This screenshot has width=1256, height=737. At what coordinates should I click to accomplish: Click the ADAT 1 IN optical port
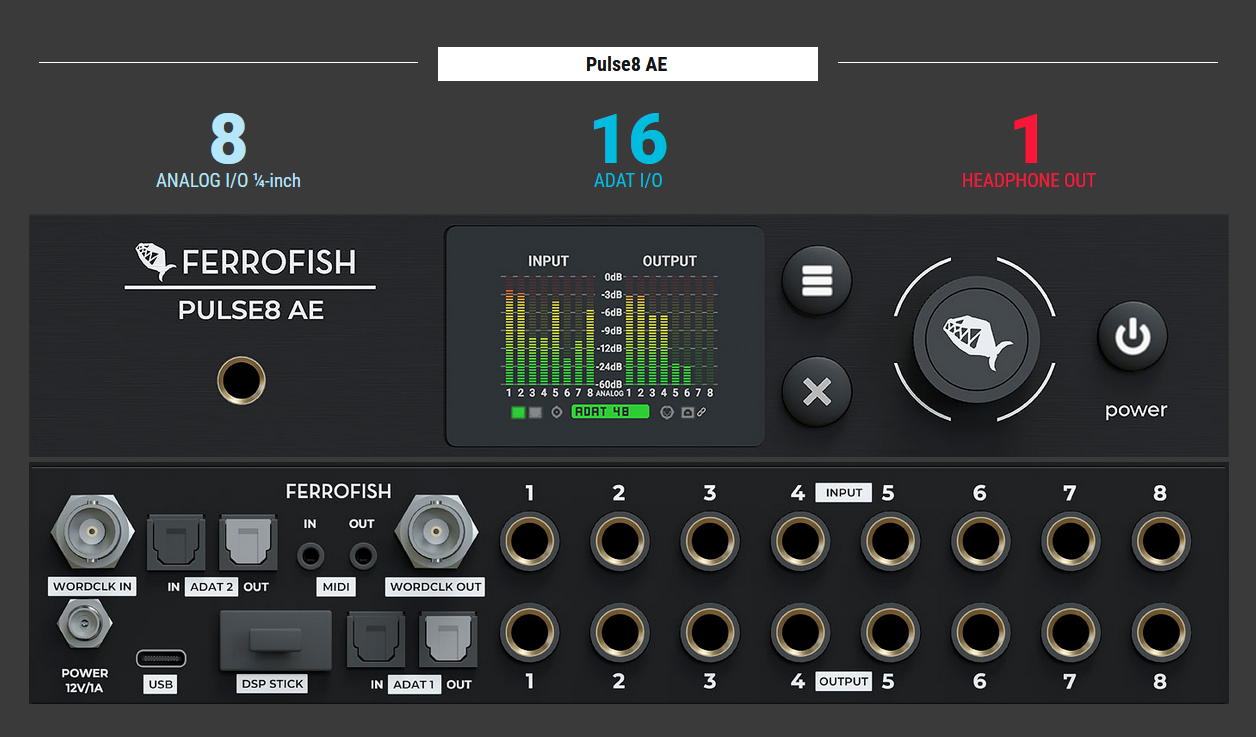coord(376,641)
